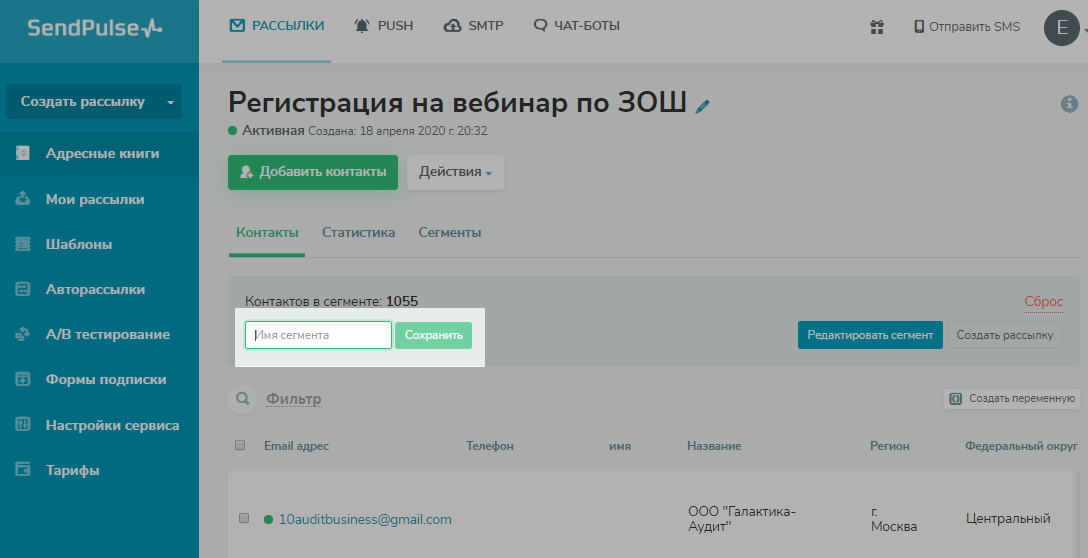Toggle the select-all checkbox in table header
Viewport: 1088px width, 558px height.
point(240,446)
